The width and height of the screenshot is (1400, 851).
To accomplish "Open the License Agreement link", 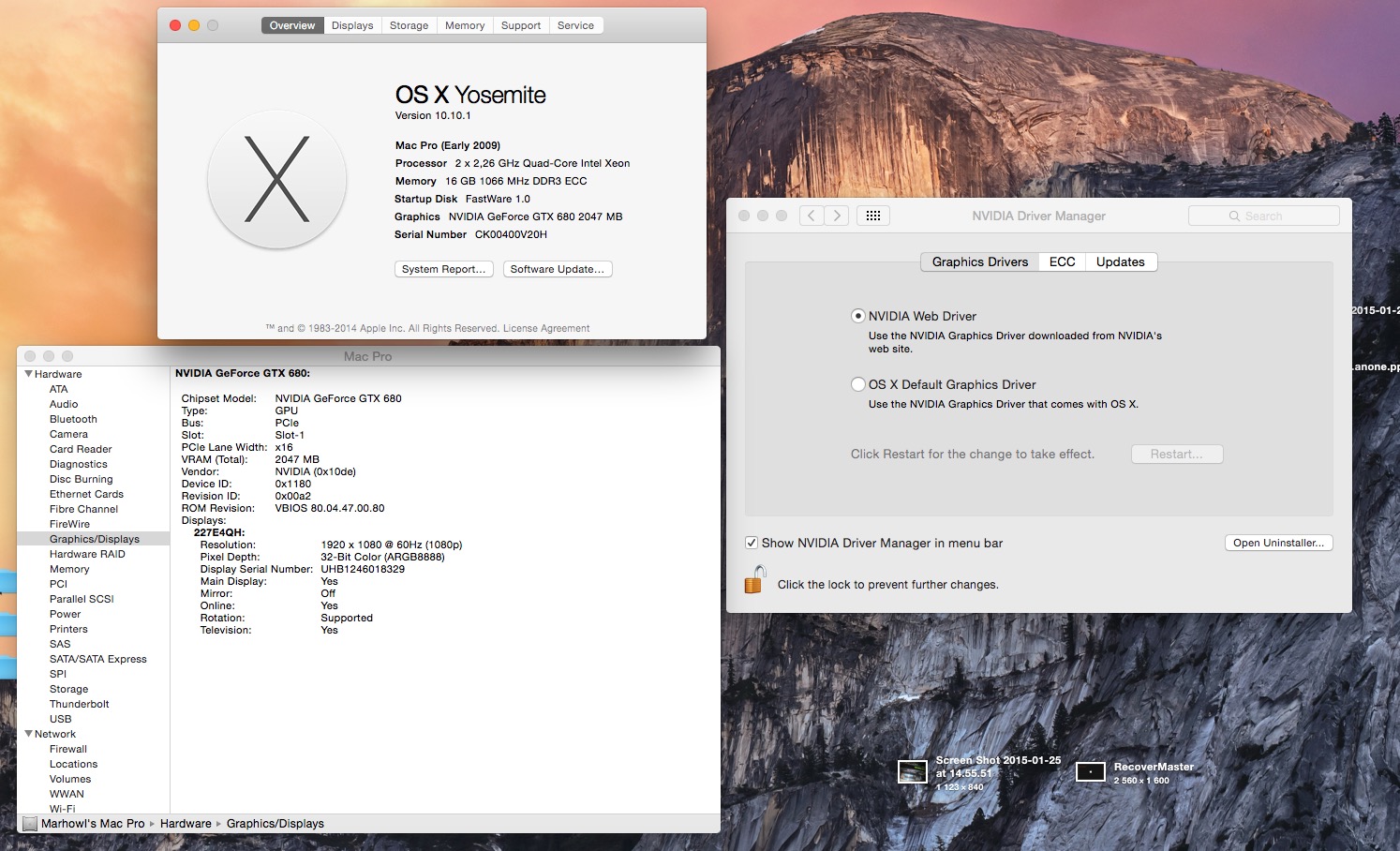I will coord(546,328).
